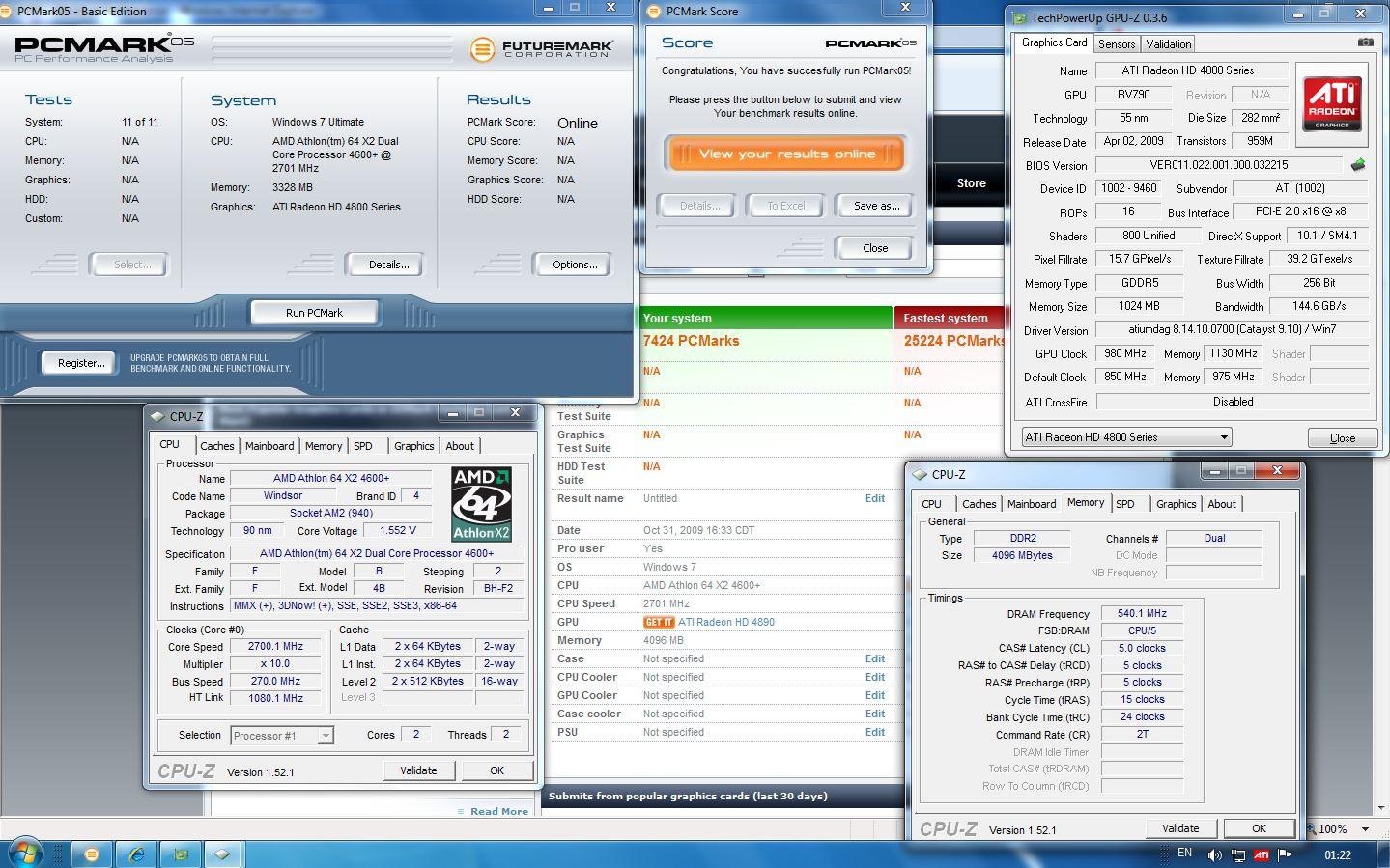The height and width of the screenshot is (868, 1390).
Task: Open the CPU tab in right CPU-Z window
Action: (x=931, y=504)
